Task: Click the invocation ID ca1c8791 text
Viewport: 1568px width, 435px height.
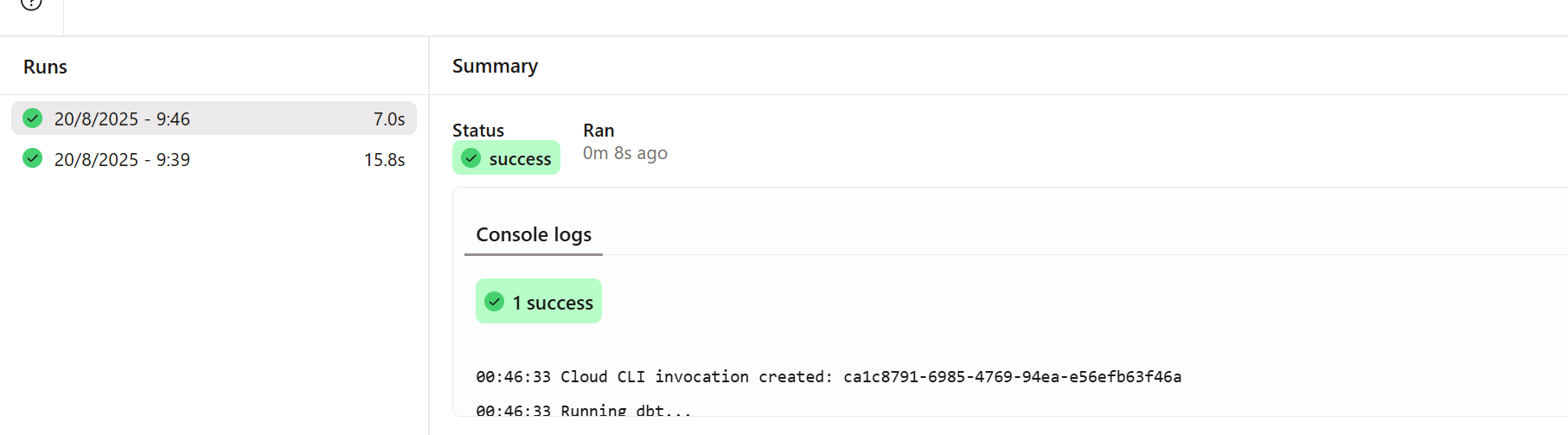Action: [1013, 376]
